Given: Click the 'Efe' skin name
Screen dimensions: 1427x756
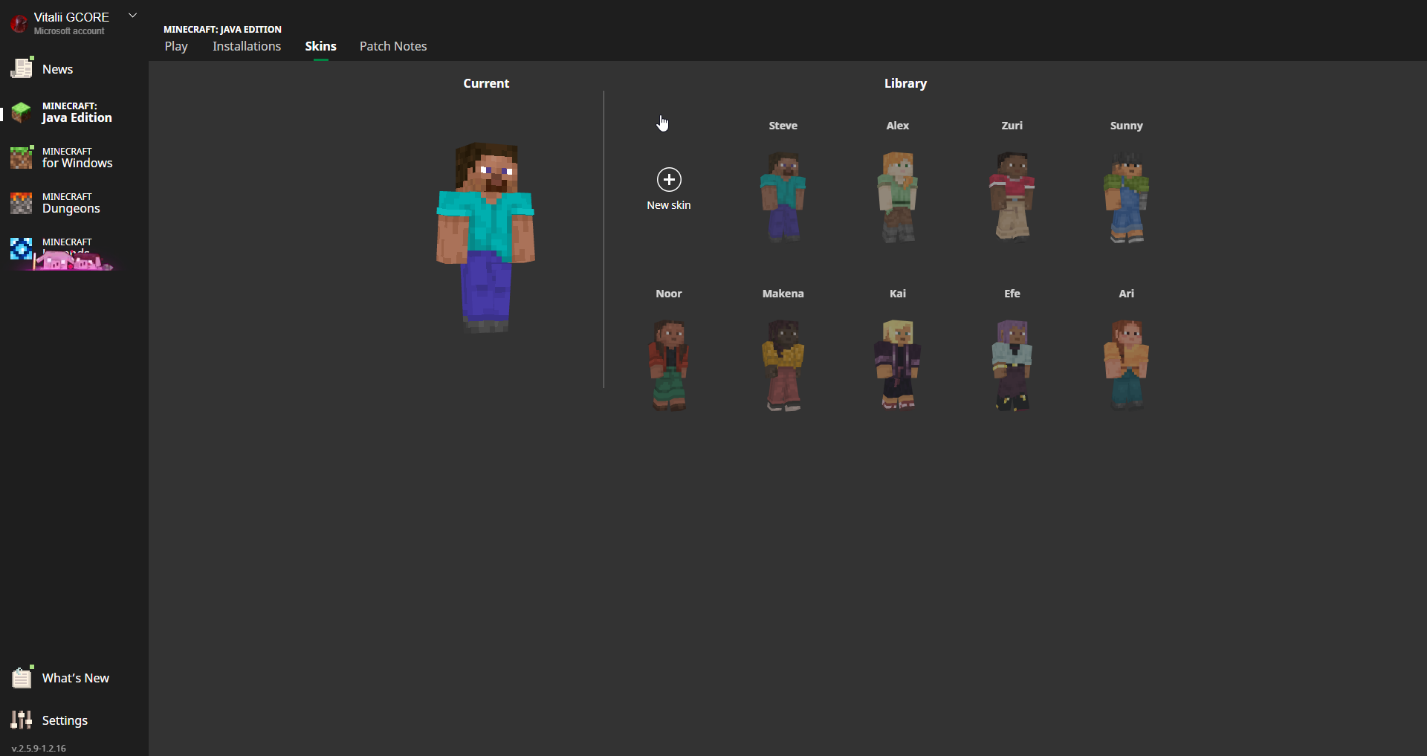Looking at the screenshot, I should coord(1012,294).
